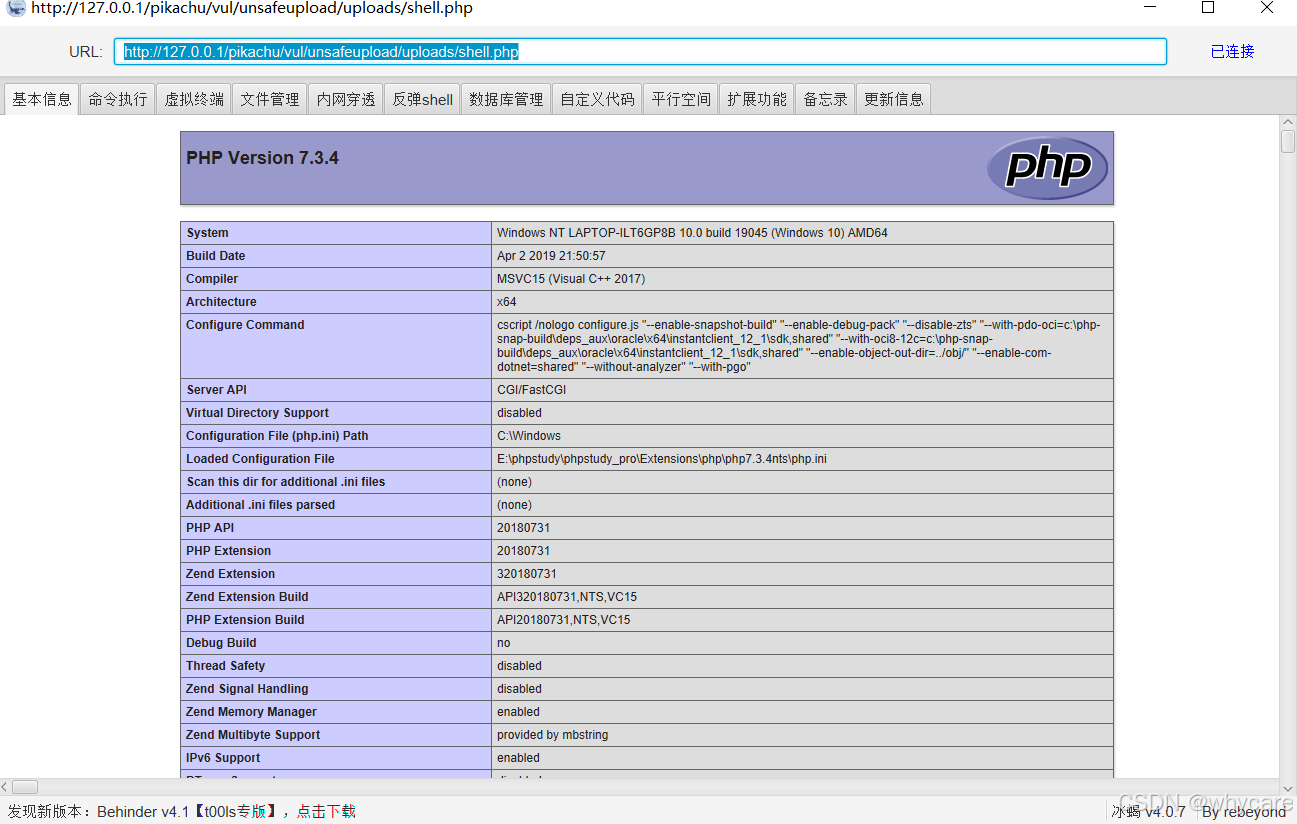
Task: Click the PHP logo image
Action: (1047, 167)
